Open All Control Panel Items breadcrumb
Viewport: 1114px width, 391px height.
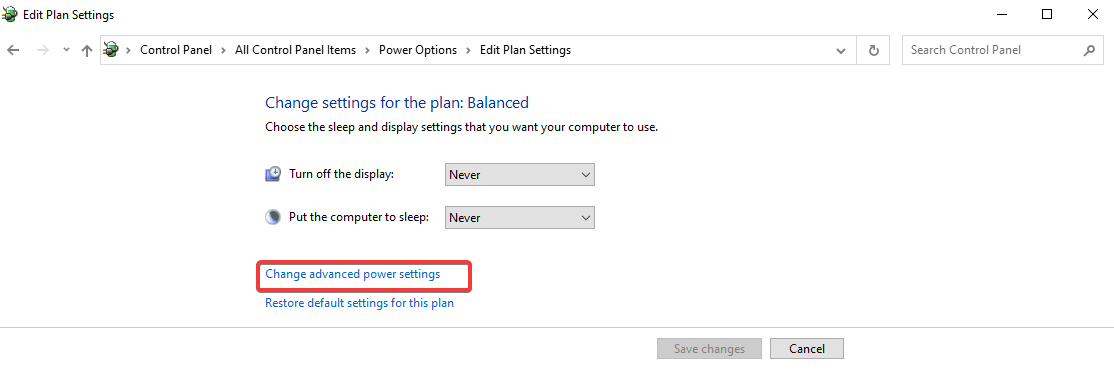click(296, 50)
